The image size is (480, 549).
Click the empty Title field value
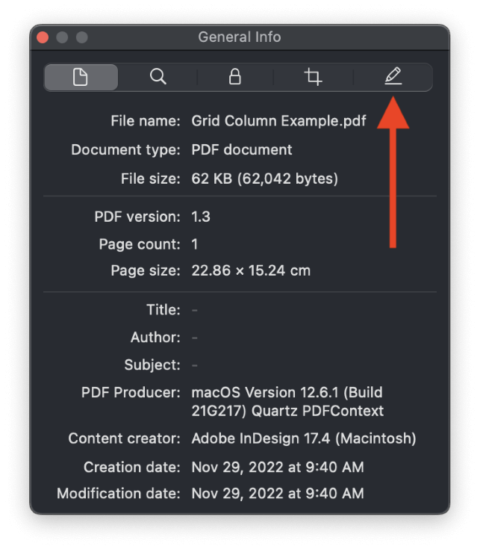195,310
